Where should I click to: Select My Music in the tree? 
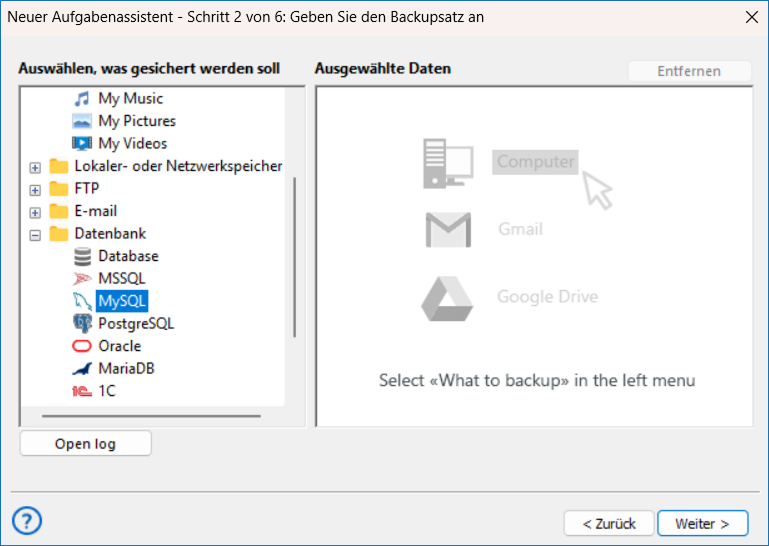[130, 99]
